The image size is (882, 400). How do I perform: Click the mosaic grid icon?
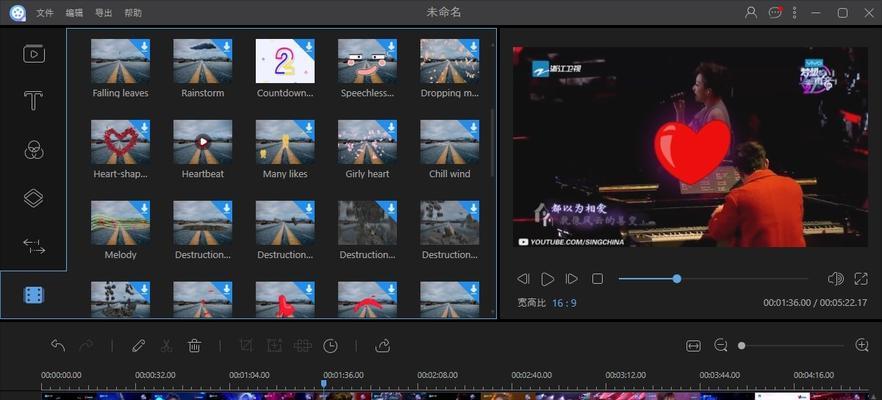coord(303,345)
